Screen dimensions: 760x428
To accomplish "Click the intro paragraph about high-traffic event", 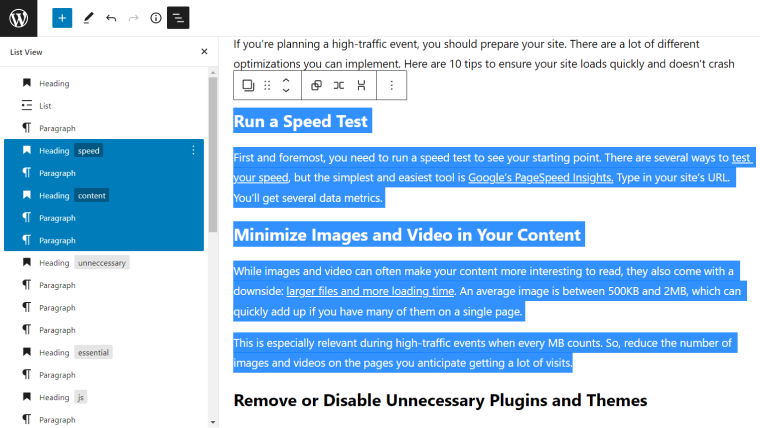I will point(484,54).
